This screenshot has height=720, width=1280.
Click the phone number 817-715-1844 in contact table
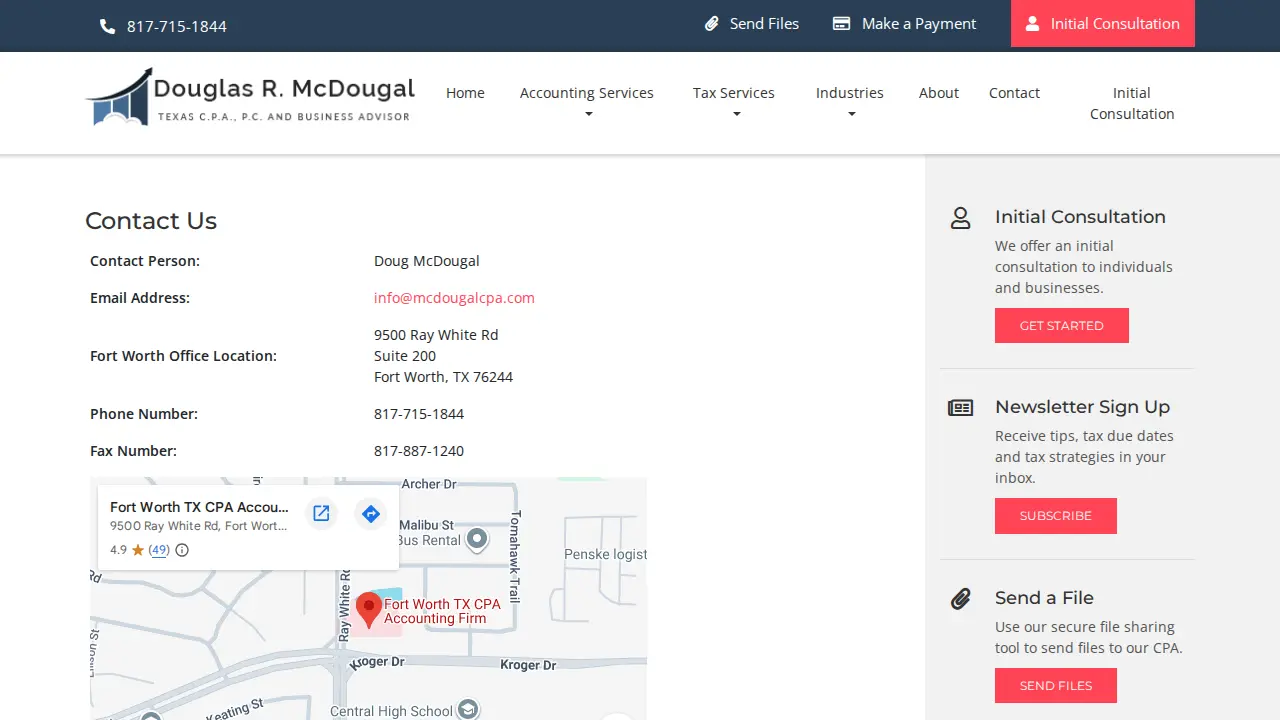[419, 414]
